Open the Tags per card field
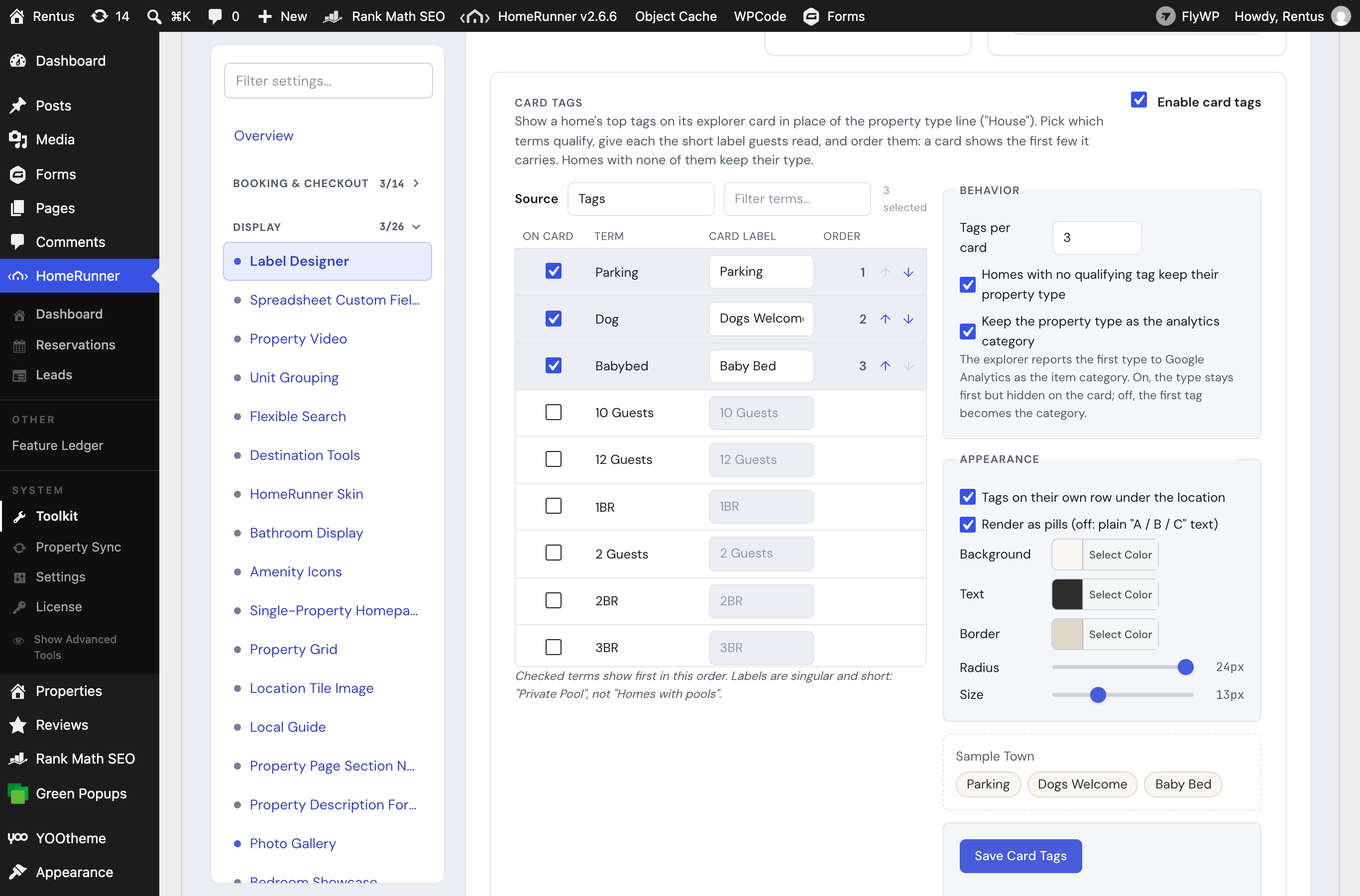Screen dimensions: 1360x896 tap(1097, 238)
